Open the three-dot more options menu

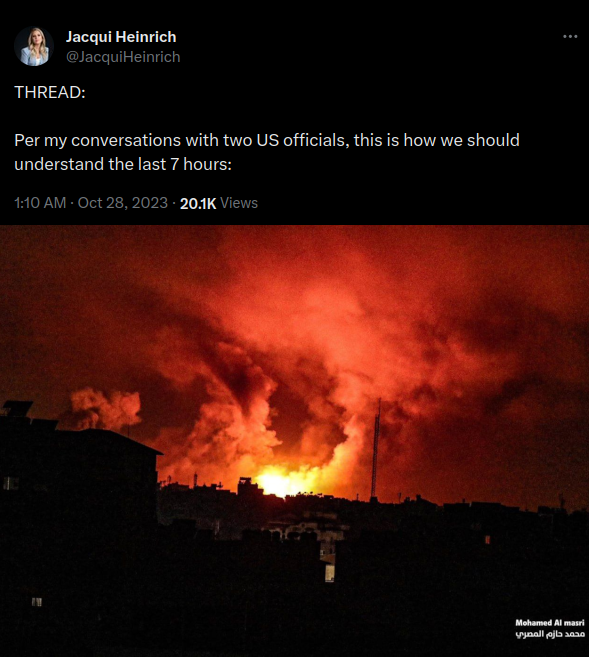[x=570, y=36]
